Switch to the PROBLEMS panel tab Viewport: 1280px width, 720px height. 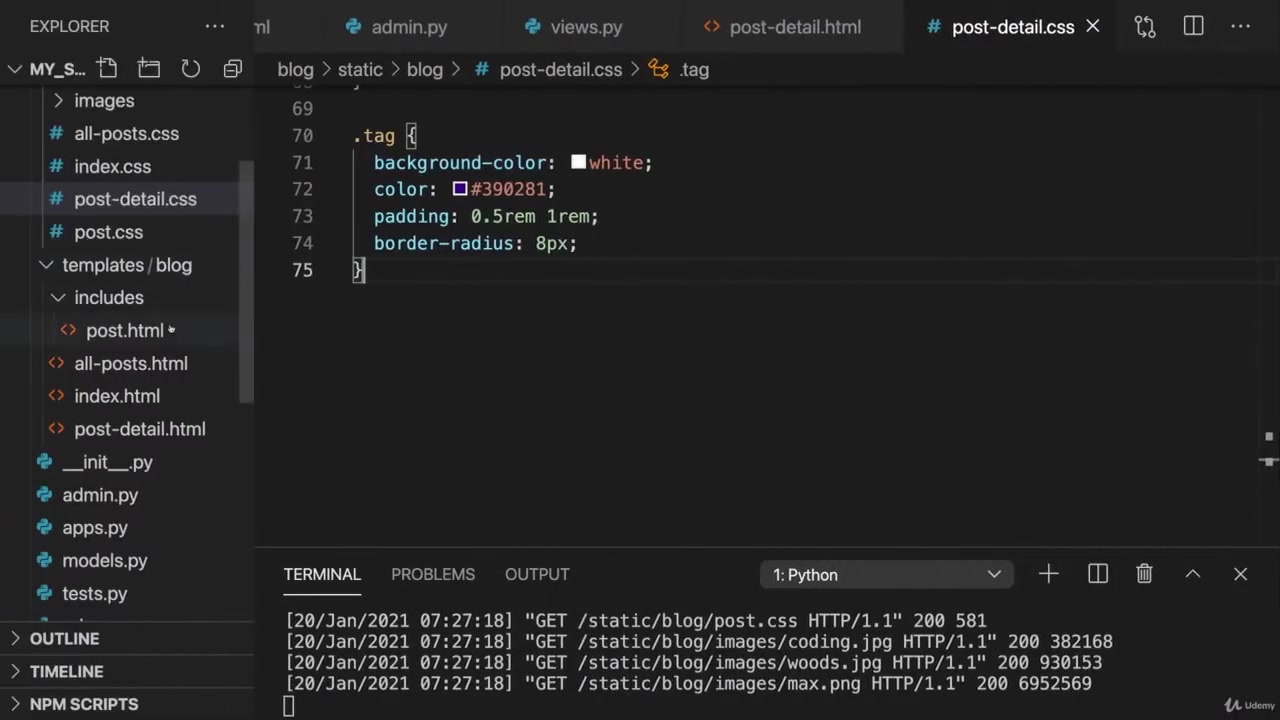pyautogui.click(x=432, y=574)
